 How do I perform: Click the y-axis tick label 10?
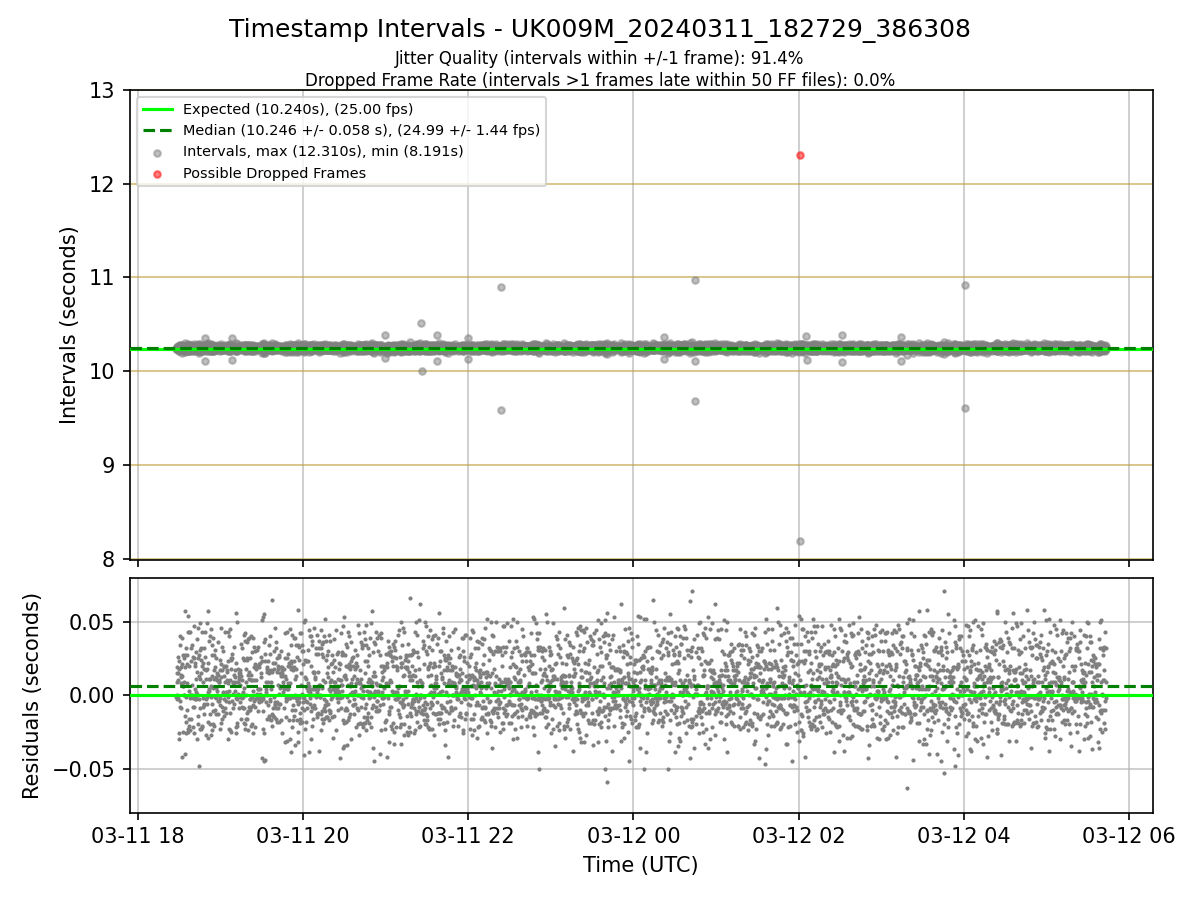[x=102, y=371]
